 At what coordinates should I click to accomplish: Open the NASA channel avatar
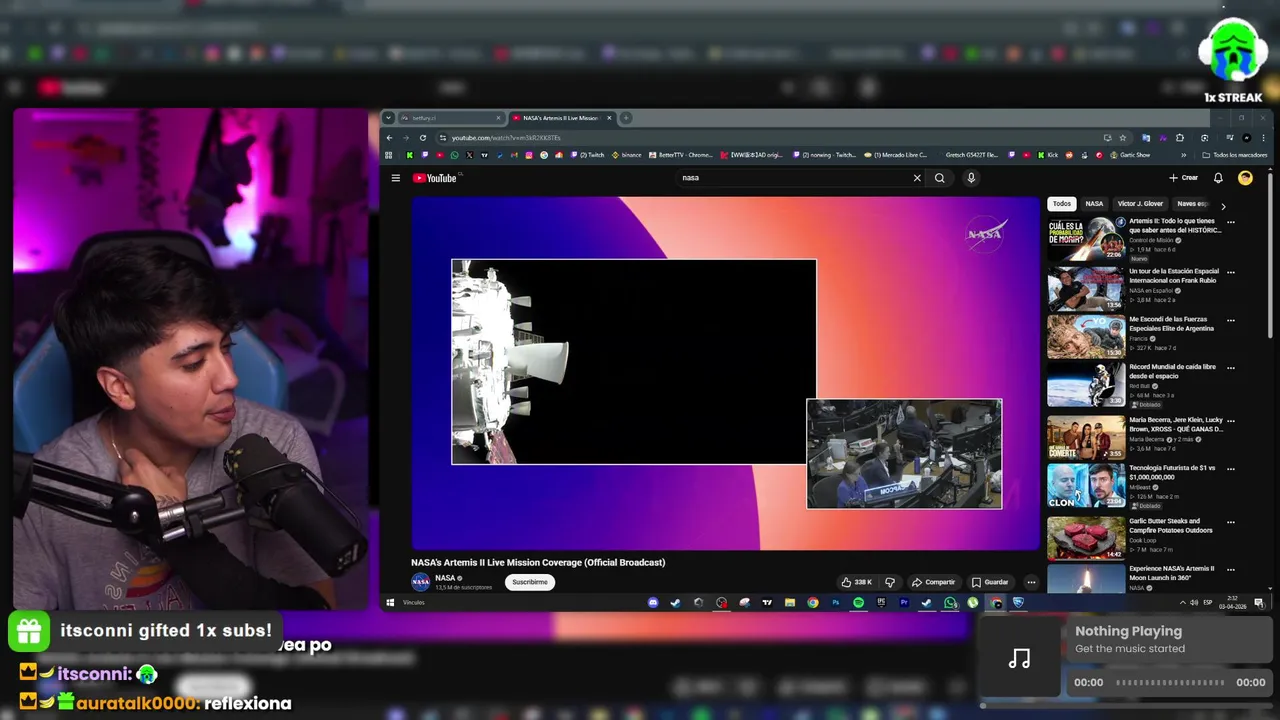click(x=421, y=582)
